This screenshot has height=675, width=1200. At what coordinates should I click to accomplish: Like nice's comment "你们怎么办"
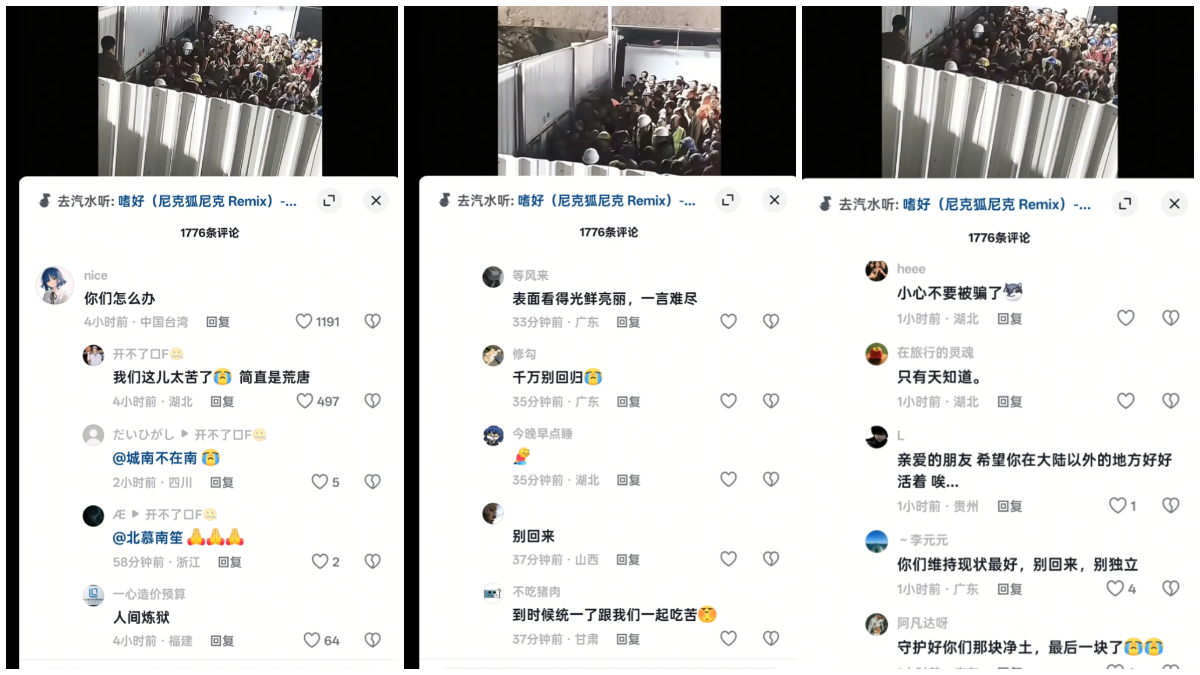[304, 321]
